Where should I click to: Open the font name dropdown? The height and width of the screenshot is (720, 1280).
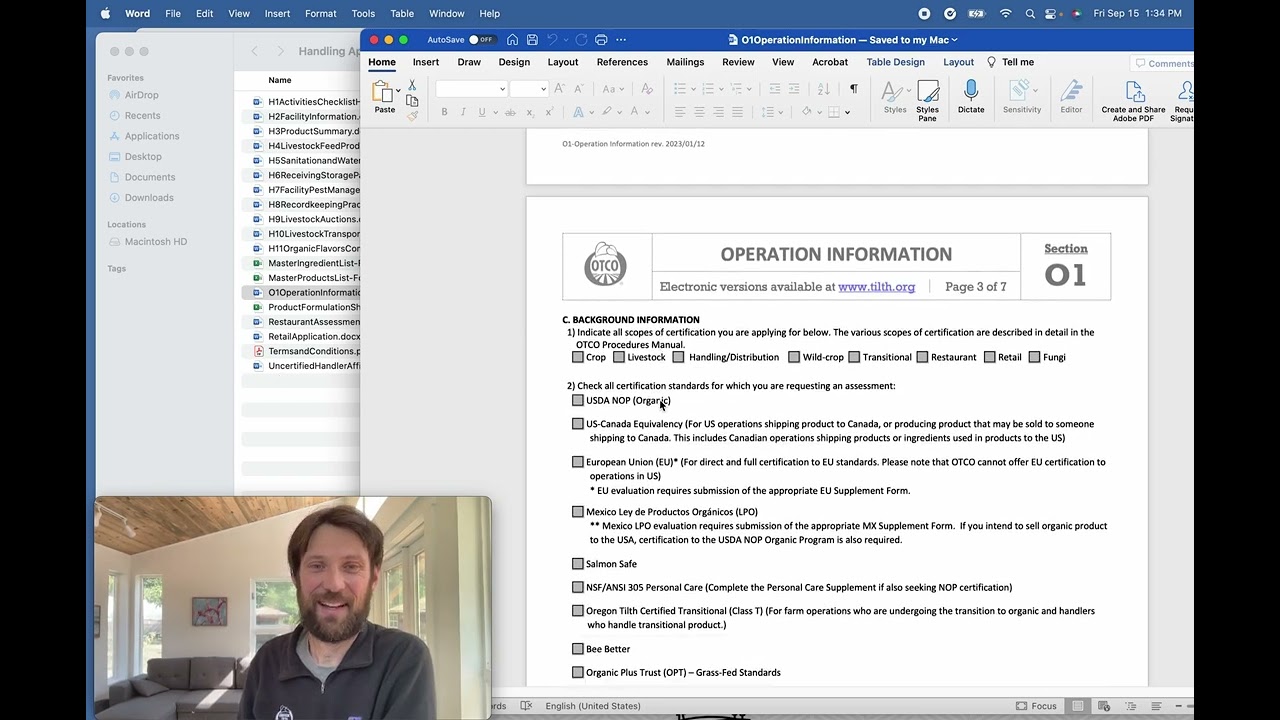(502, 89)
